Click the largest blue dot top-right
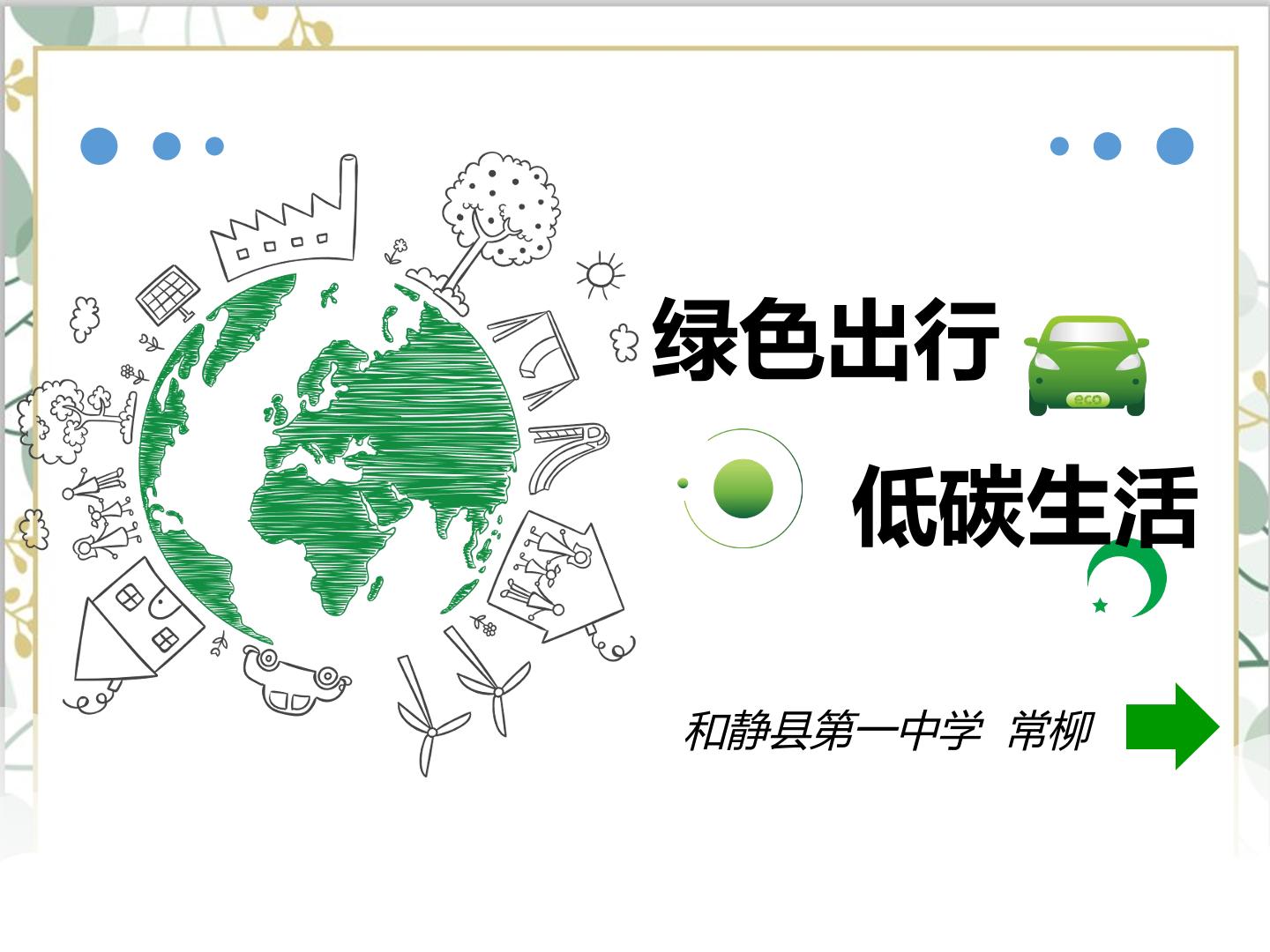The height and width of the screenshot is (952, 1270). (x=1175, y=146)
